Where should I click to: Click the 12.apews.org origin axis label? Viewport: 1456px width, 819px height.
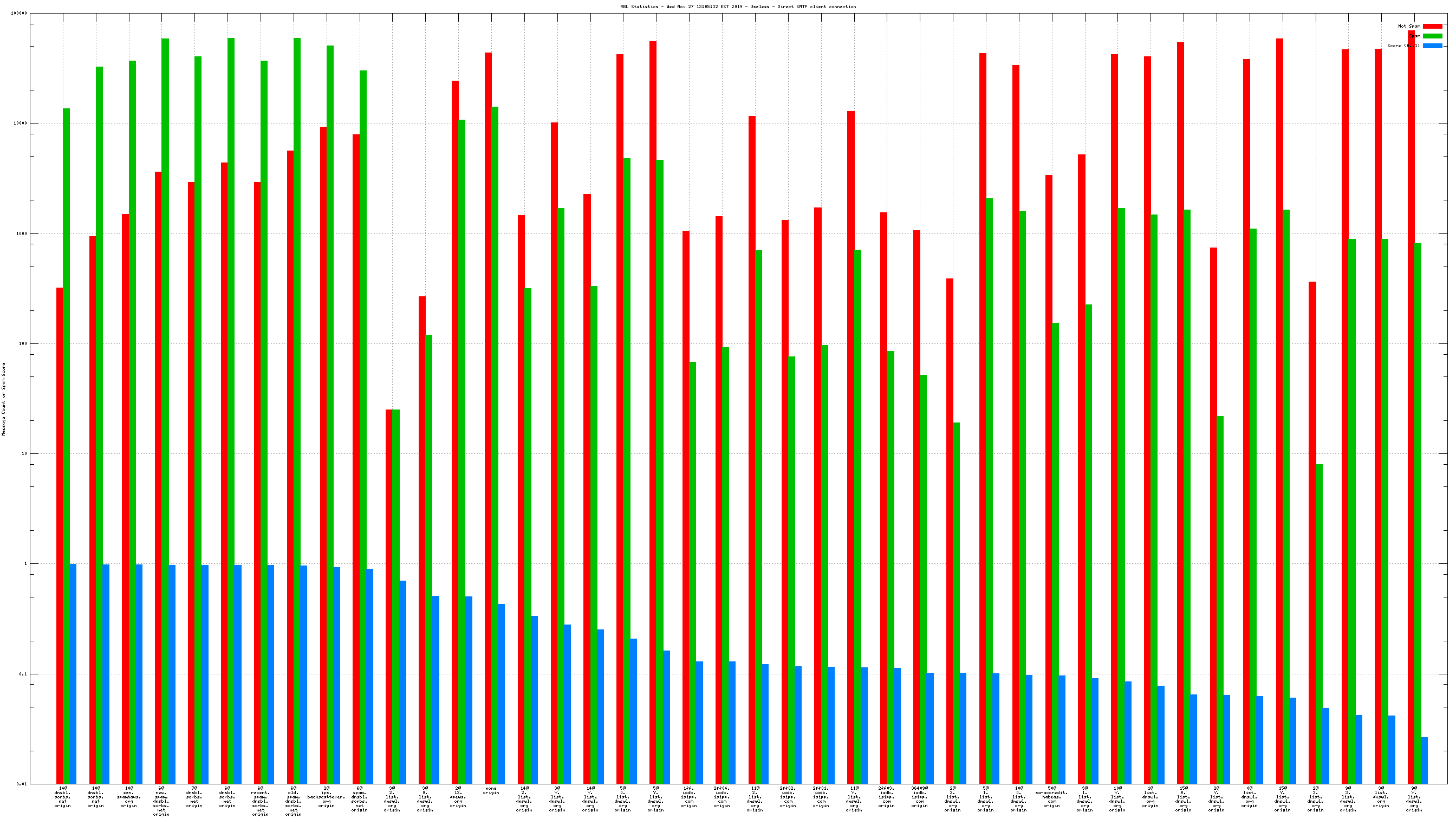(458, 796)
